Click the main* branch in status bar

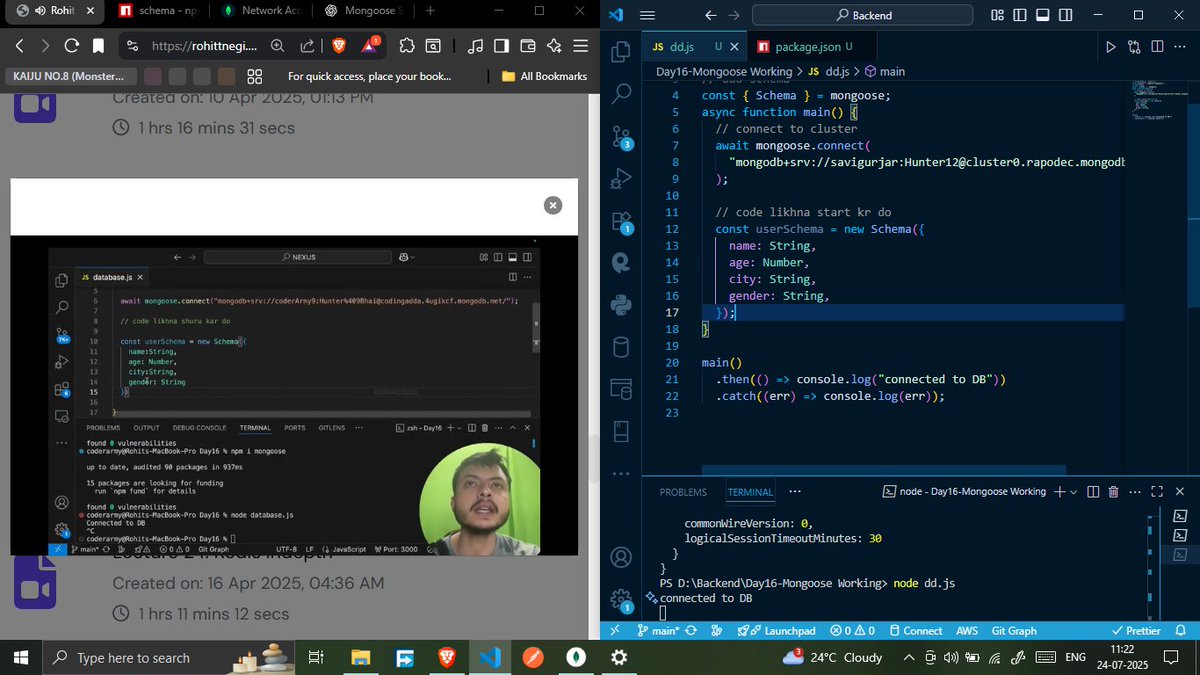click(657, 631)
